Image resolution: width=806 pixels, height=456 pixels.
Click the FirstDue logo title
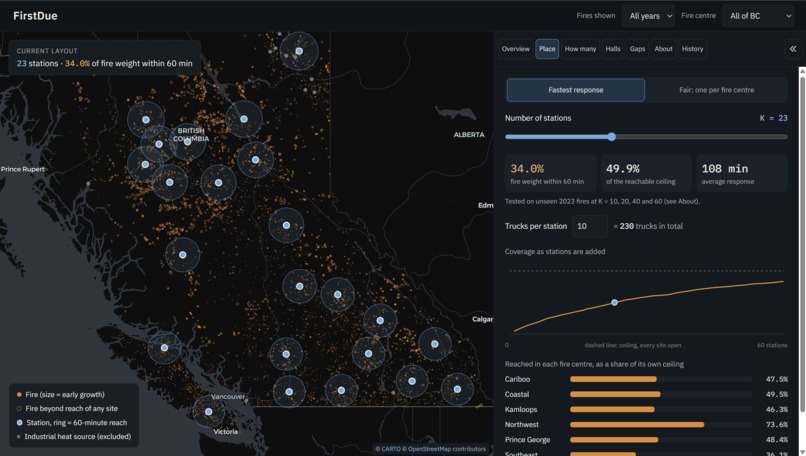click(x=35, y=16)
